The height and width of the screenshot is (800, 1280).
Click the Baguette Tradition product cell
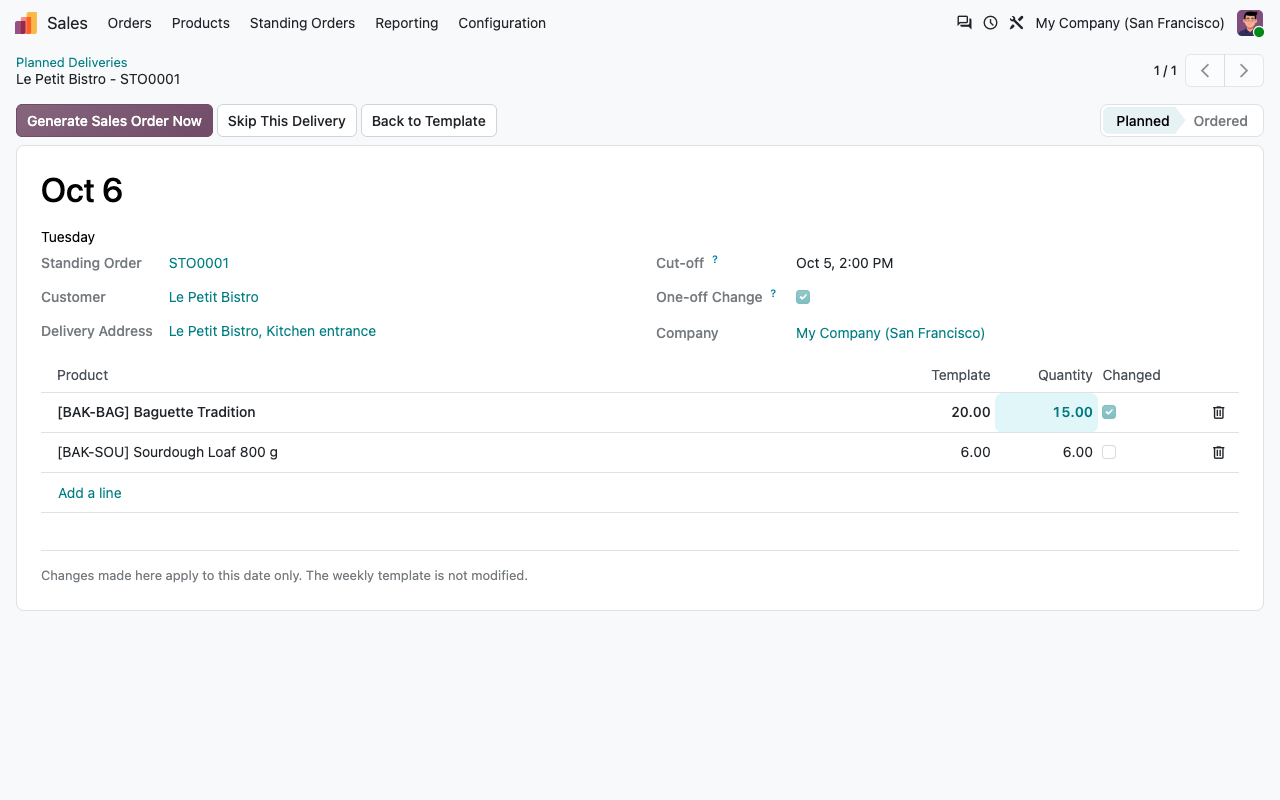pos(470,412)
